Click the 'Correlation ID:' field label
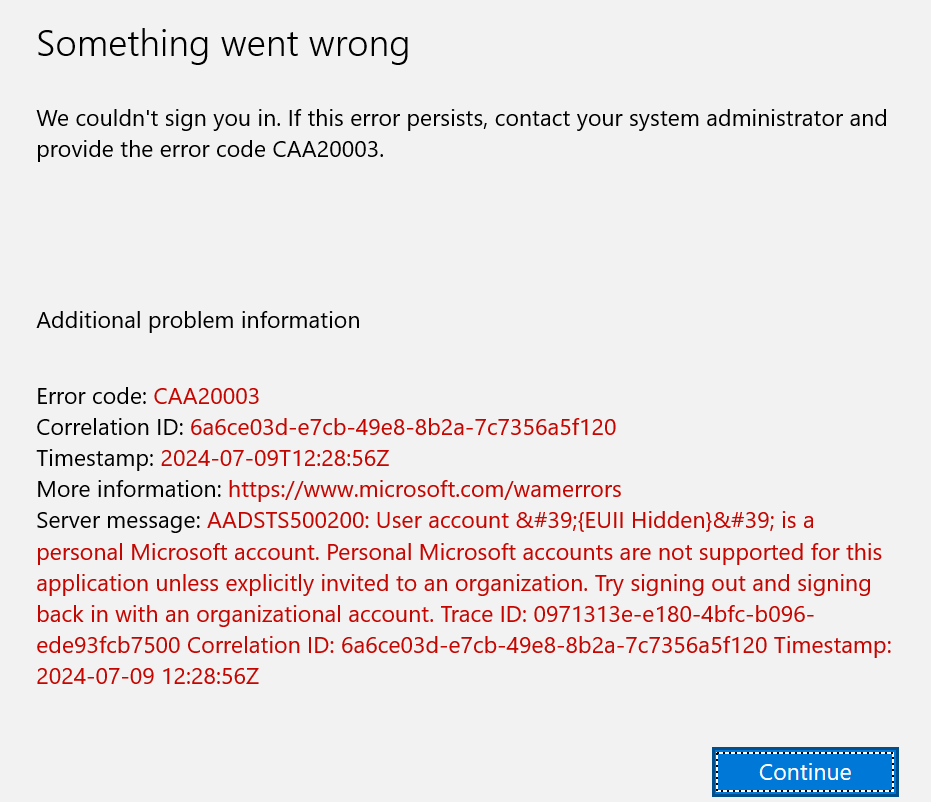 [110, 427]
